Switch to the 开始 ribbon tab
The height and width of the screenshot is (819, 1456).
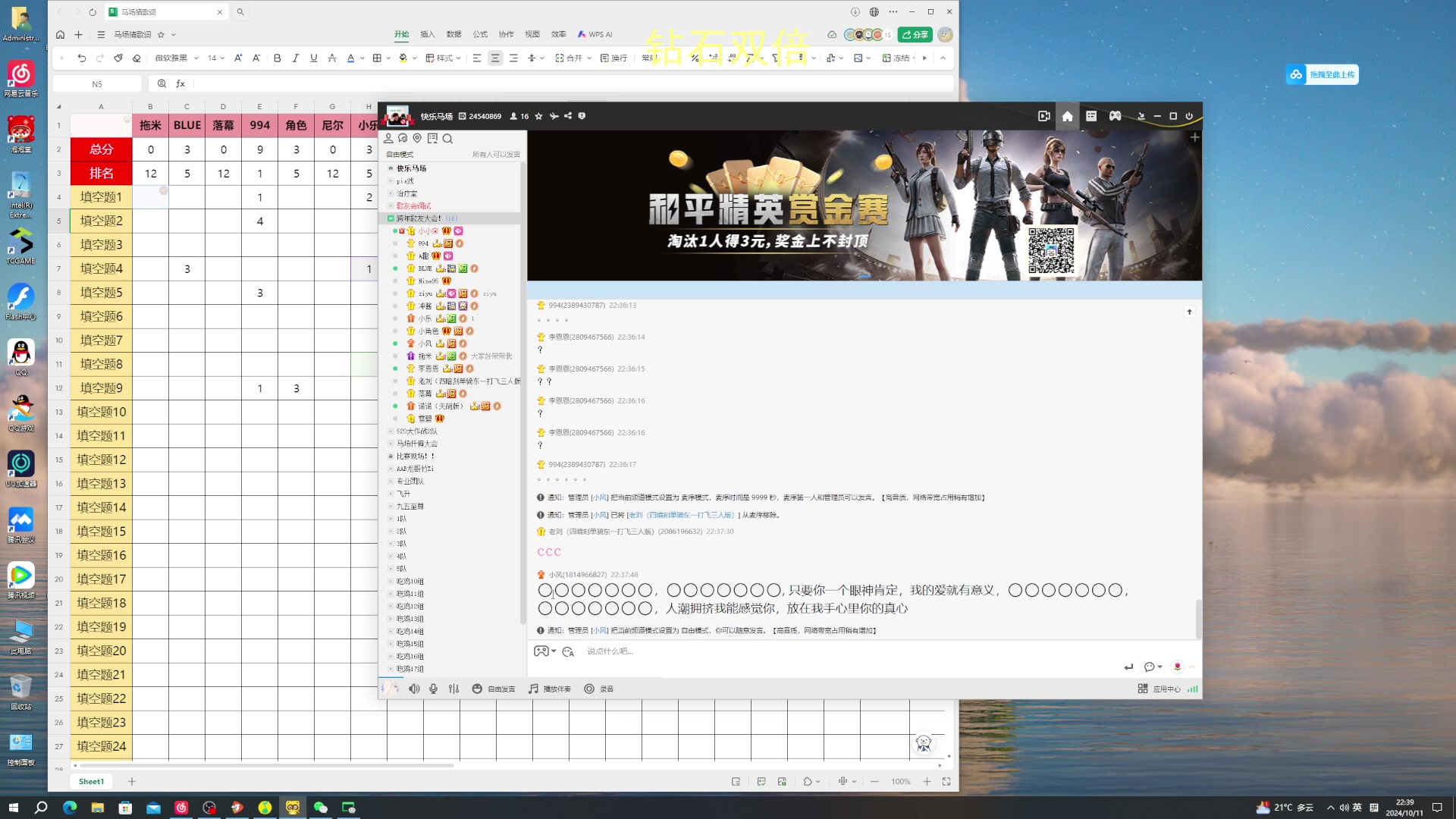point(401,34)
